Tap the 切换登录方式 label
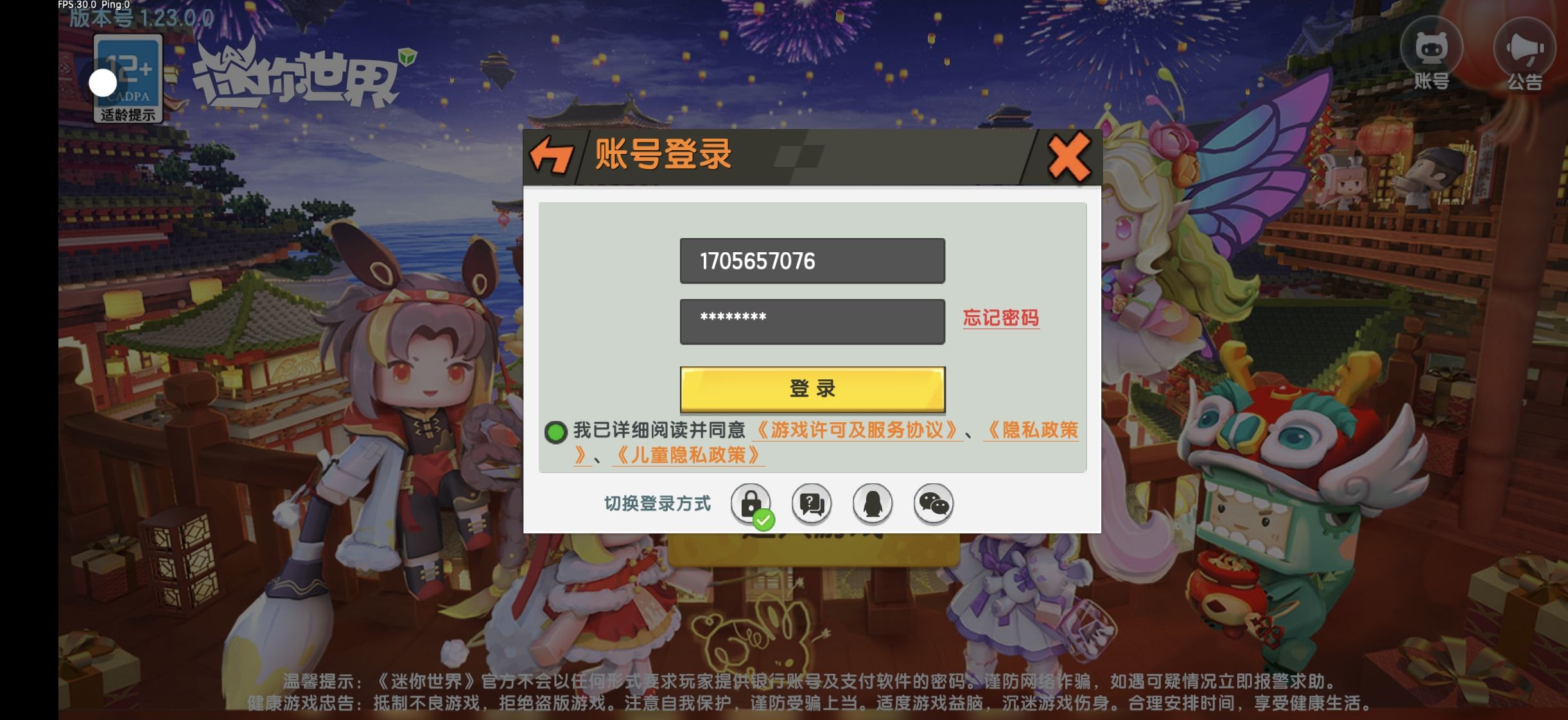1568x720 pixels. click(x=658, y=504)
